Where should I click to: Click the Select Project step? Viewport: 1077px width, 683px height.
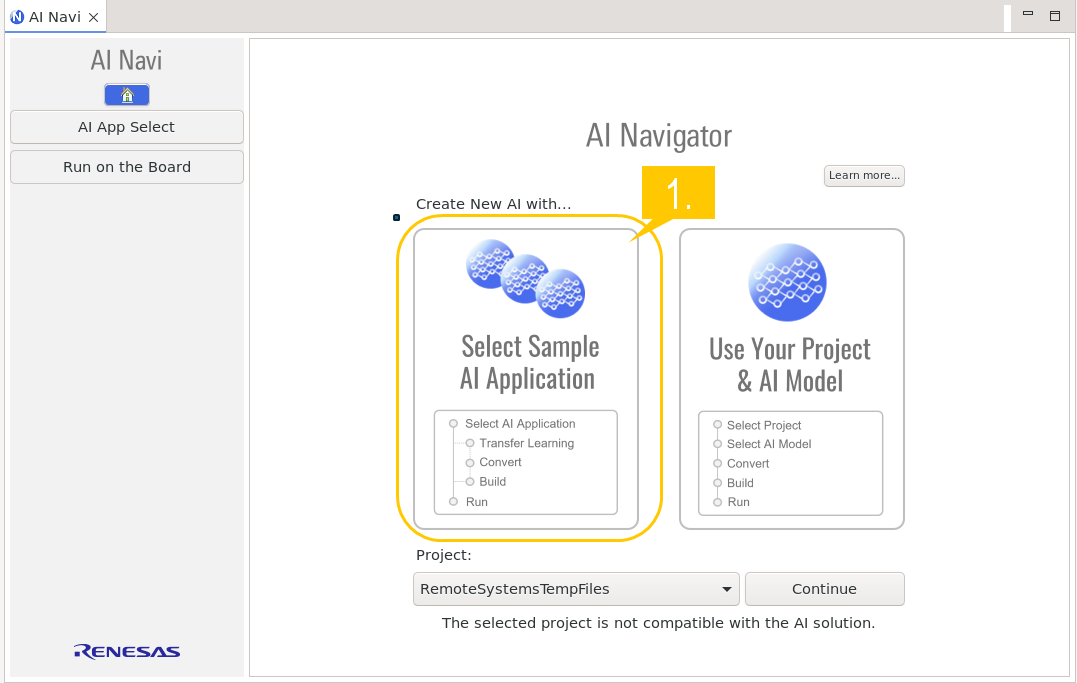pyautogui.click(x=763, y=425)
